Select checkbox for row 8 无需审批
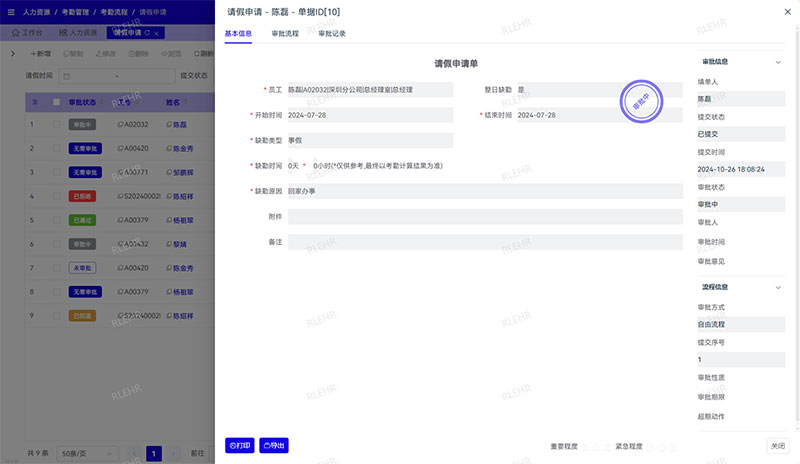This screenshot has width=800, height=464. tap(56, 292)
